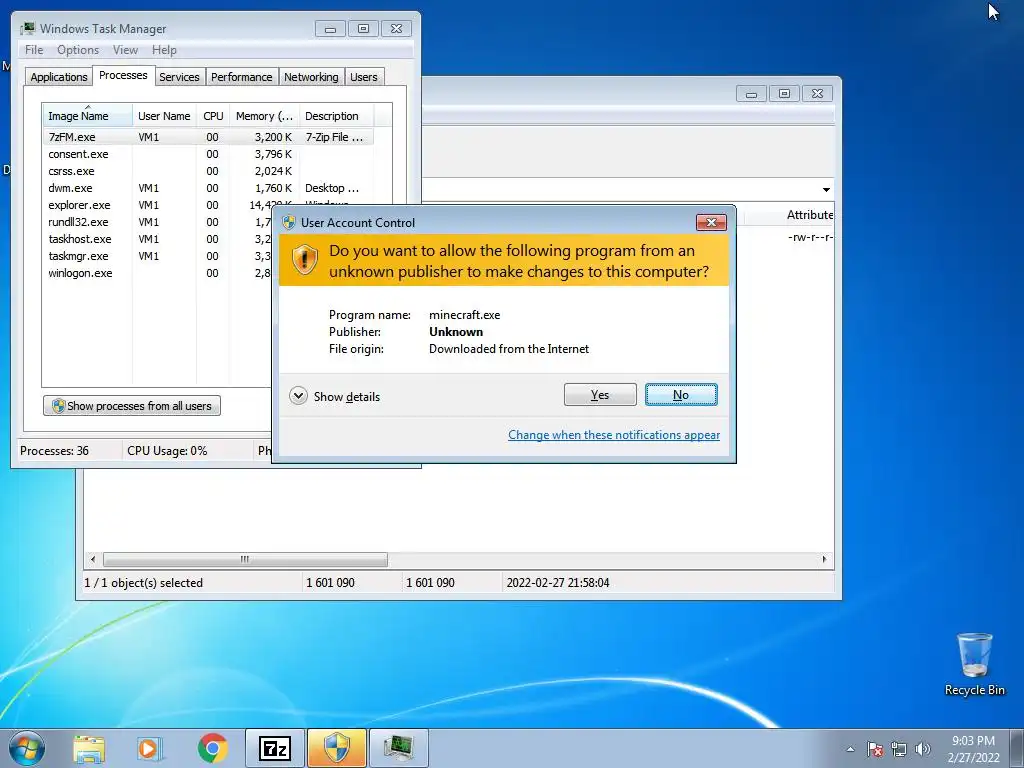The width and height of the screenshot is (1024, 768).
Task: Open Action Center flag icon in tray
Action: (875, 749)
